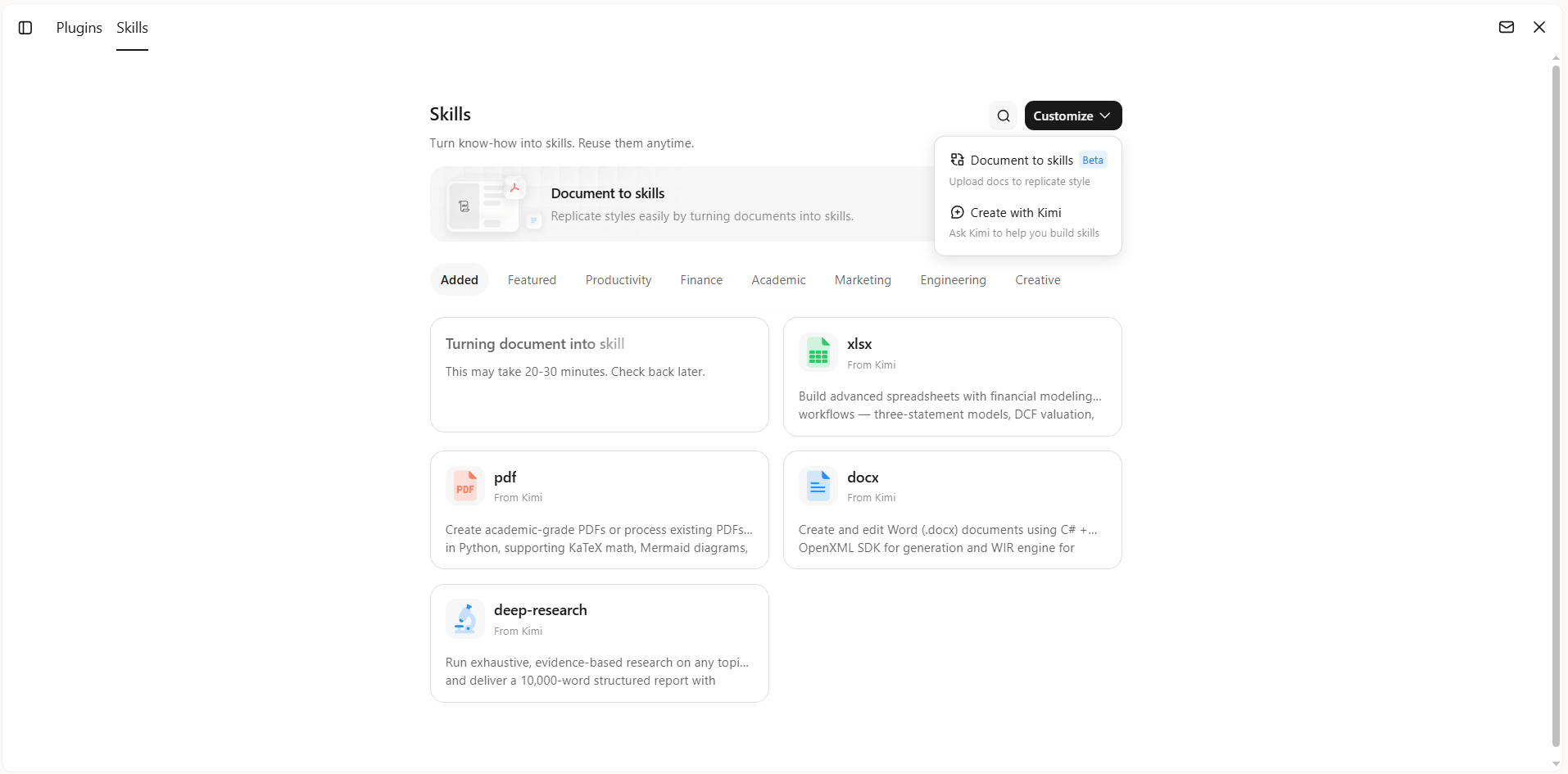The image size is (1568, 774).
Task: Open the deep-research skill card
Action: (x=600, y=643)
